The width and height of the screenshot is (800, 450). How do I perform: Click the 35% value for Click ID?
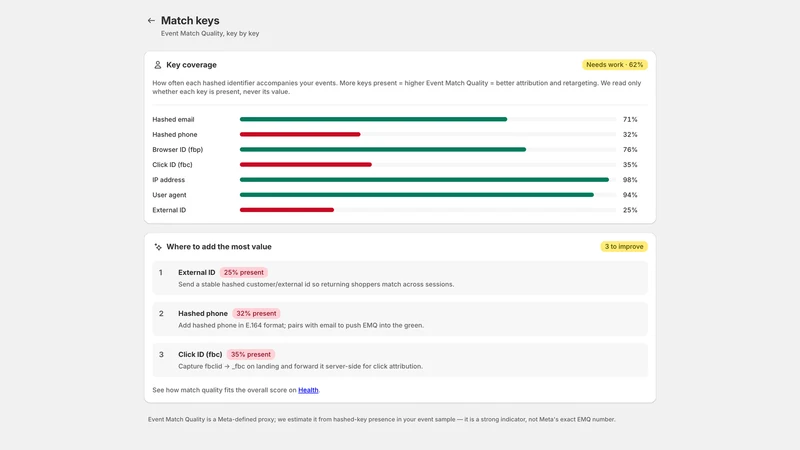pyautogui.click(x=630, y=165)
